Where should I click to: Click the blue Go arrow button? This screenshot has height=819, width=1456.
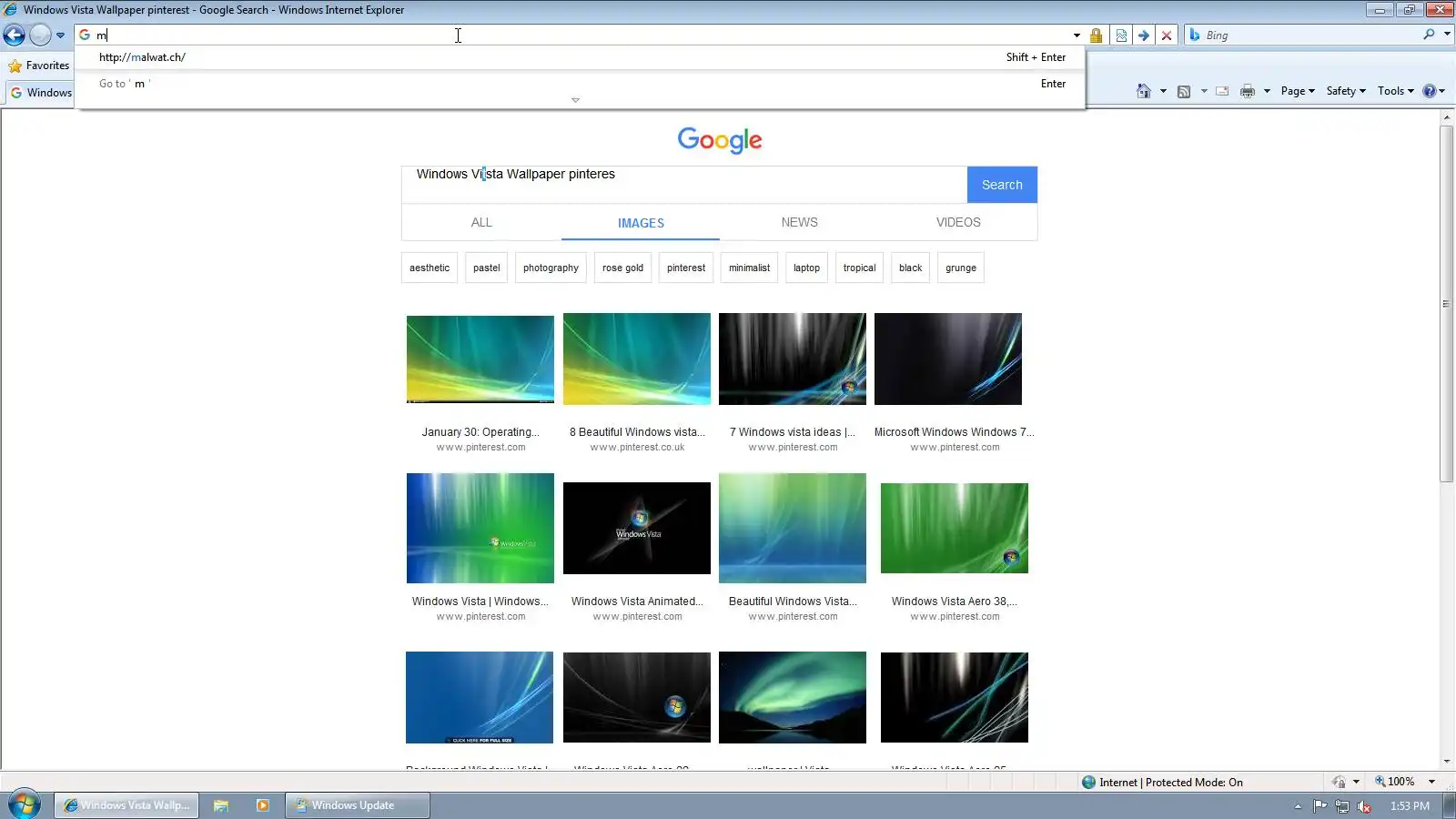1144,35
